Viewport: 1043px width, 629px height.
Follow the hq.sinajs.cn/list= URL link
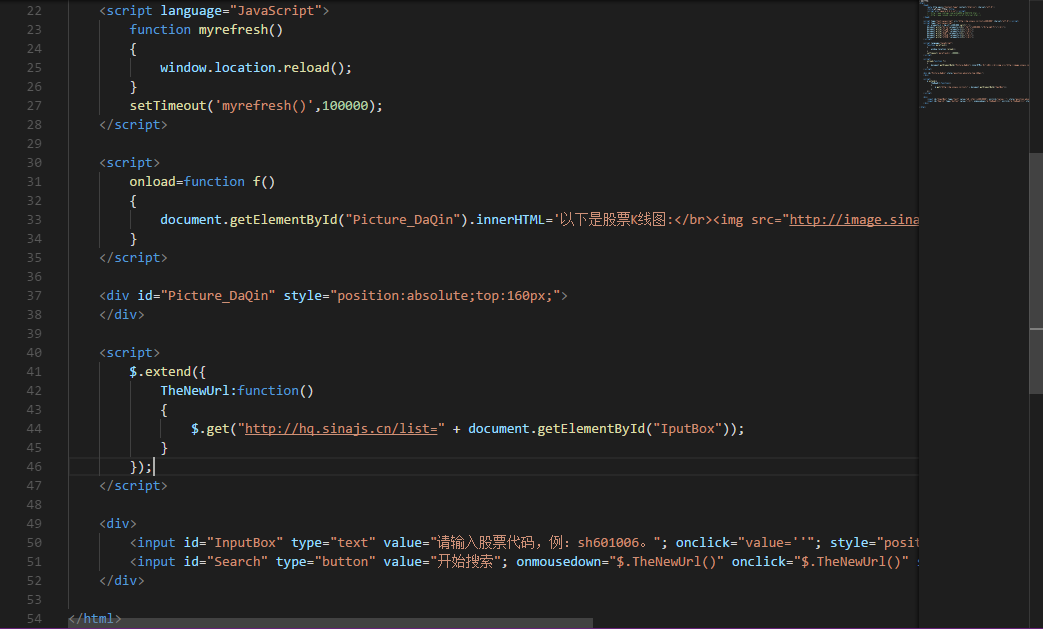(x=341, y=429)
